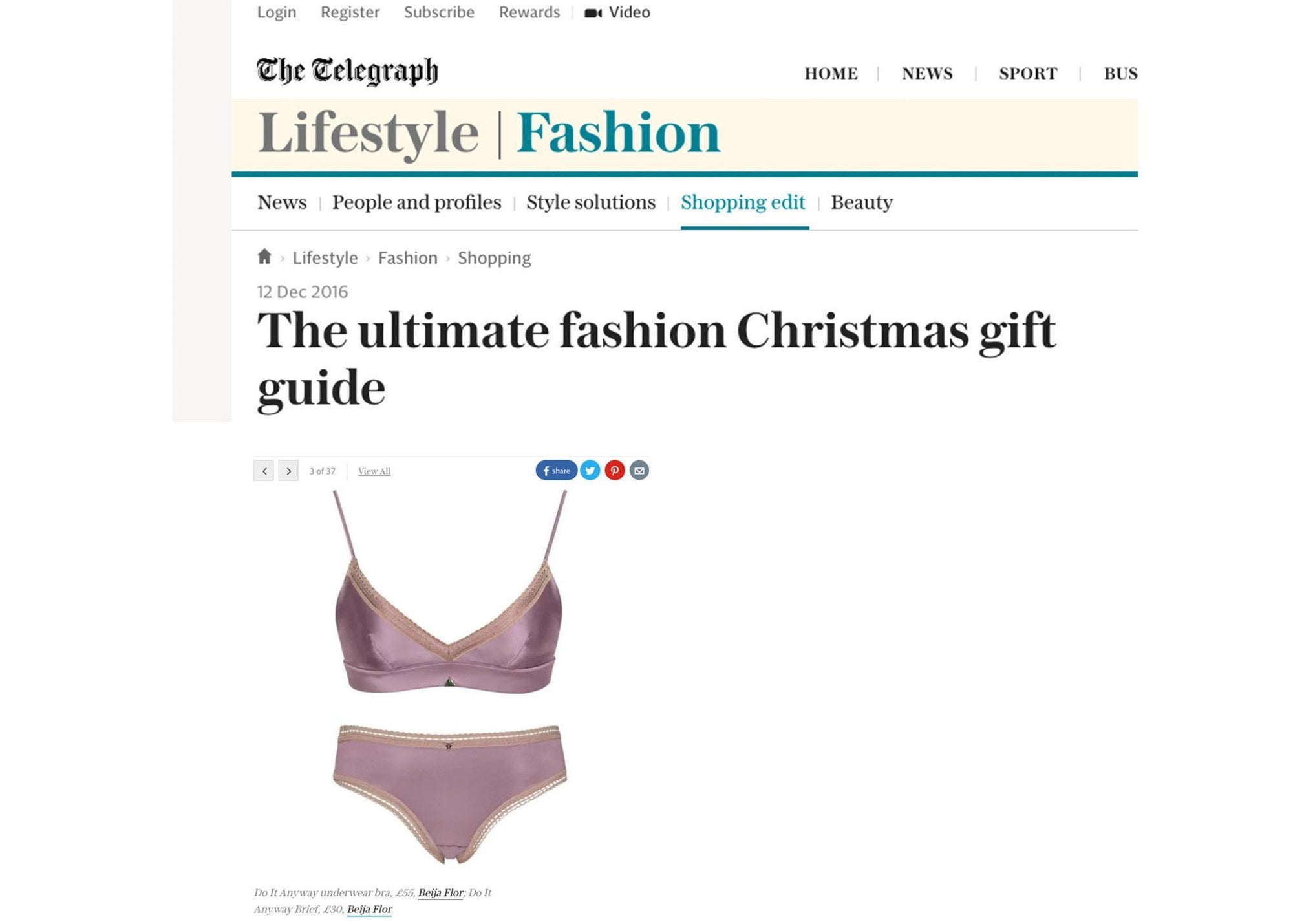The height and width of the screenshot is (924, 1293).
Task: Share gallery via Twitter icon
Action: 590,470
